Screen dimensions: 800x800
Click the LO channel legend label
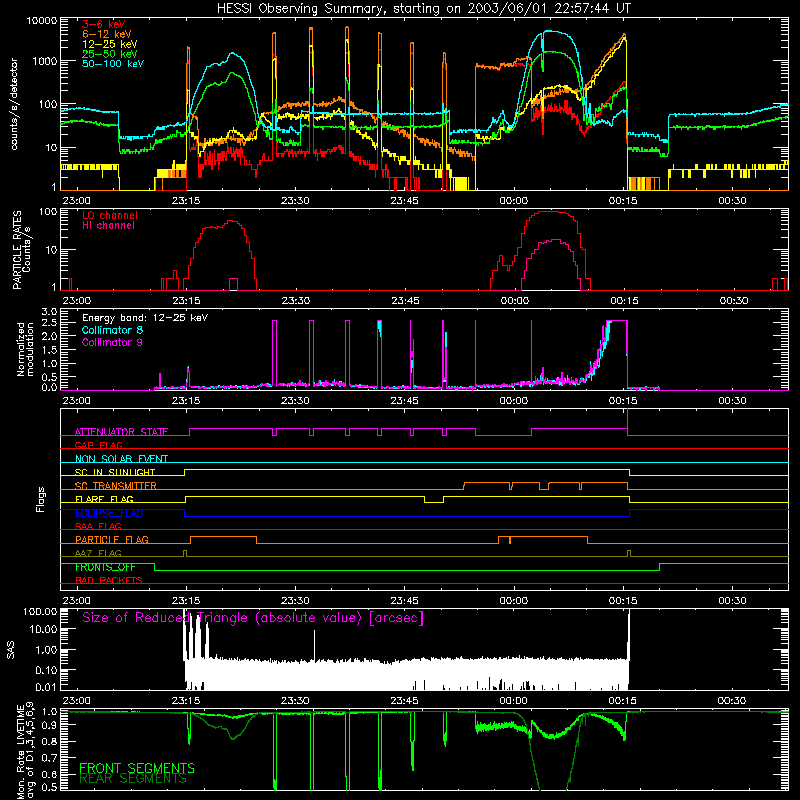click(x=110, y=215)
